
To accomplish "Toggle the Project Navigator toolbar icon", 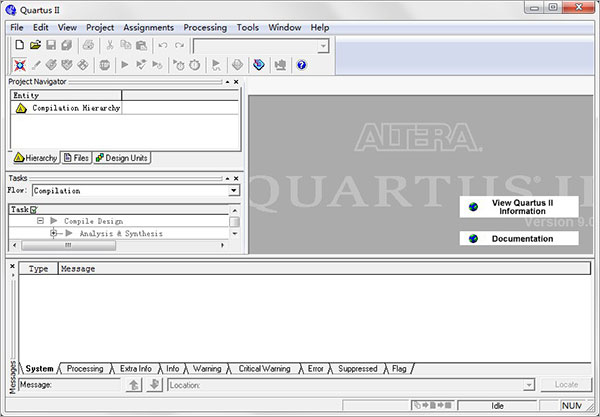I will click(20, 65).
